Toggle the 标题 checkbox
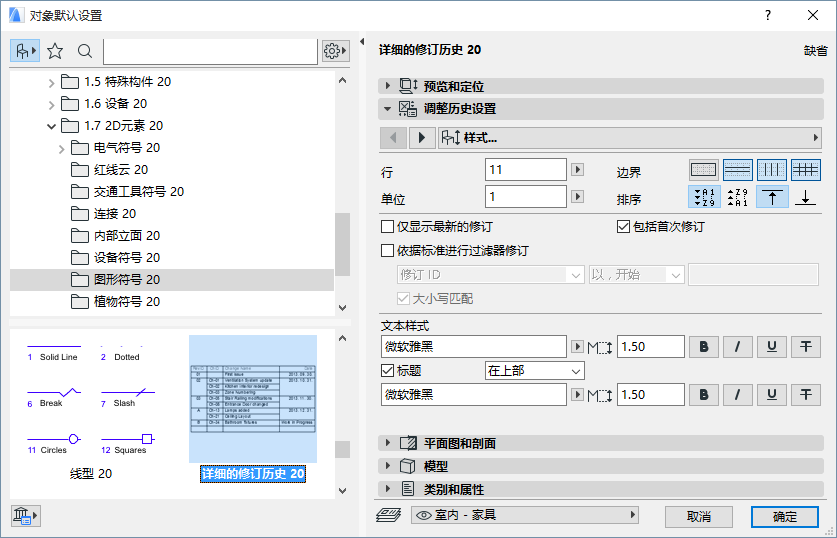 (387, 370)
